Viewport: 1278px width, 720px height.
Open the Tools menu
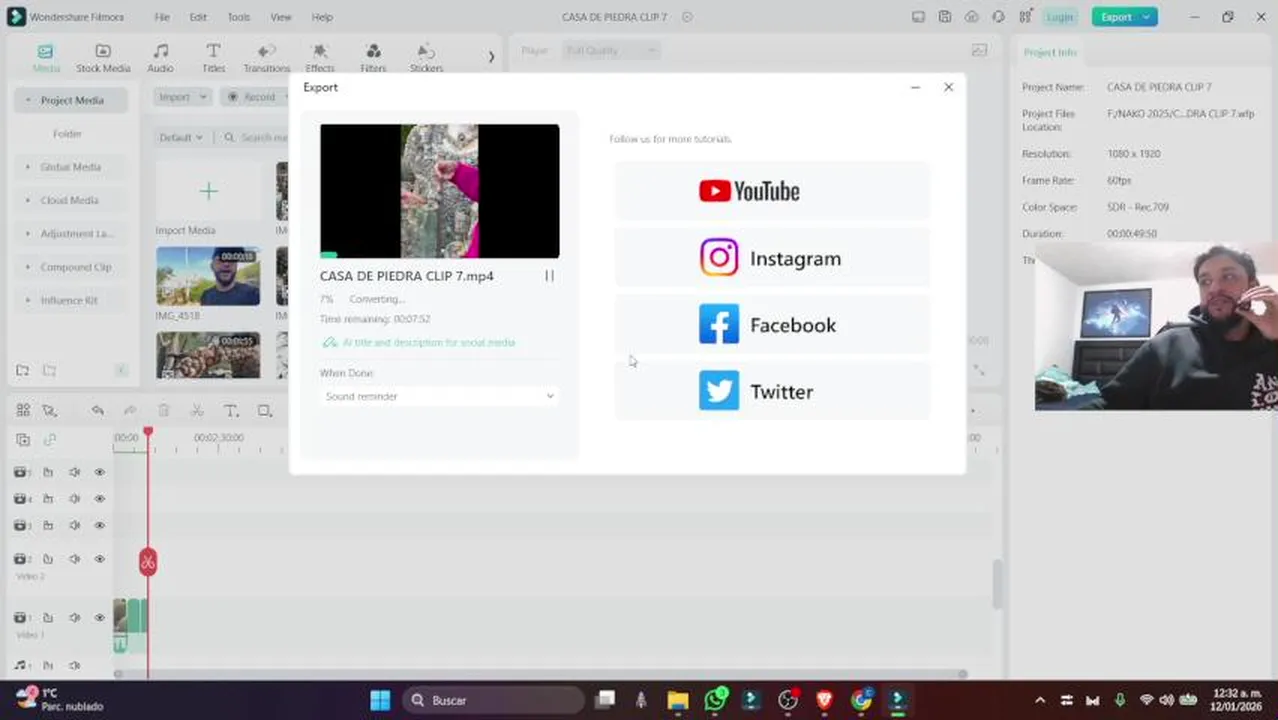(x=239, y=17)
